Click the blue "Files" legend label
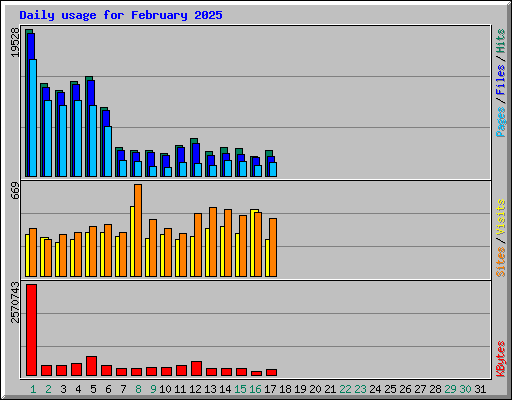 (x=500, y=80)
